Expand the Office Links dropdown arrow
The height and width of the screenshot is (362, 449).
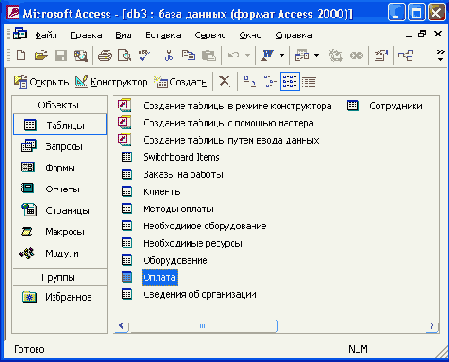282,55
